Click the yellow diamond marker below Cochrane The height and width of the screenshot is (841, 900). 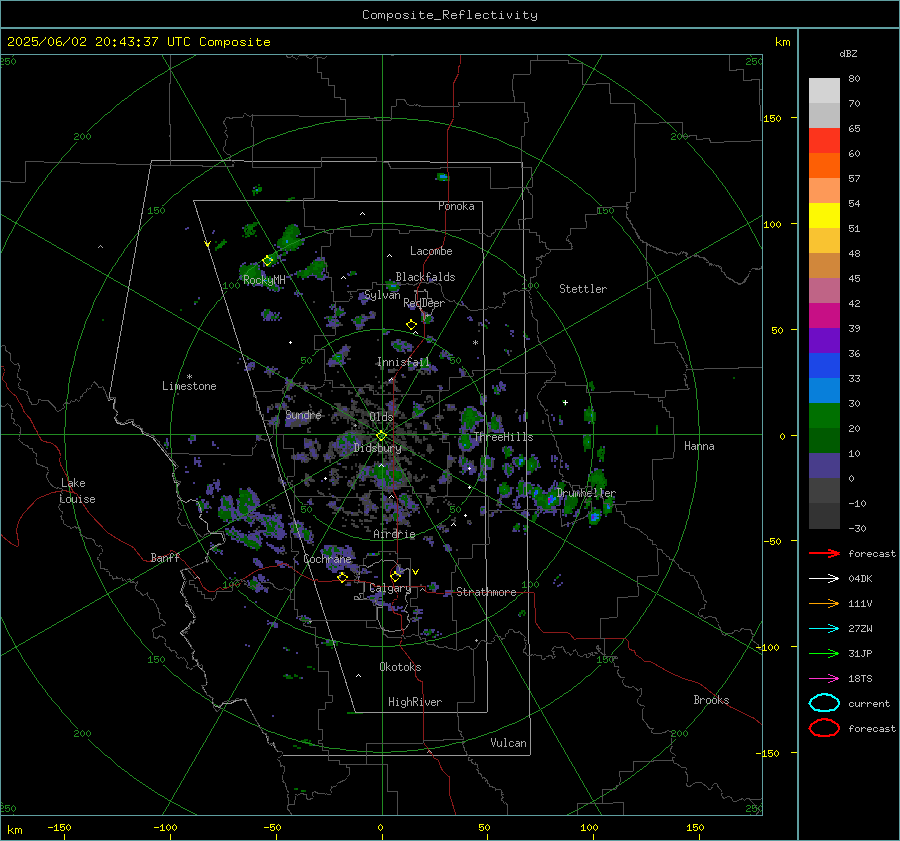point(343,578)
